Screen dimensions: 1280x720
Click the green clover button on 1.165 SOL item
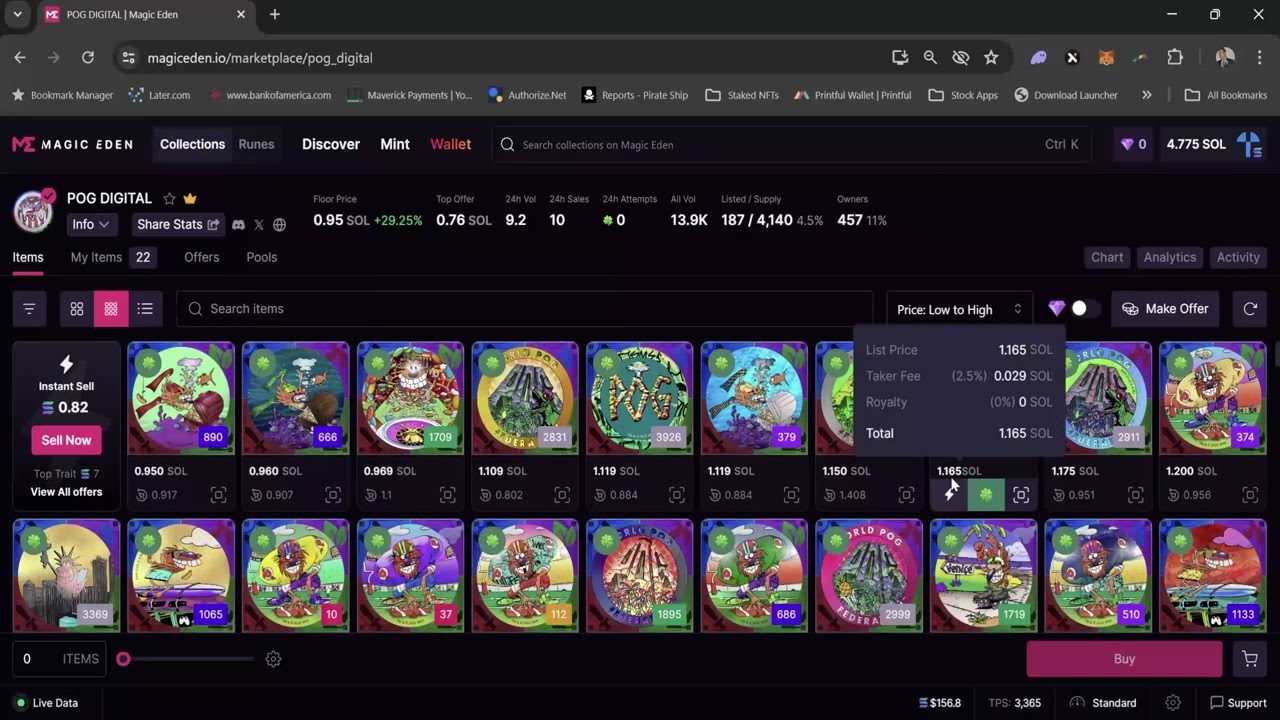(x=986, y=495)
